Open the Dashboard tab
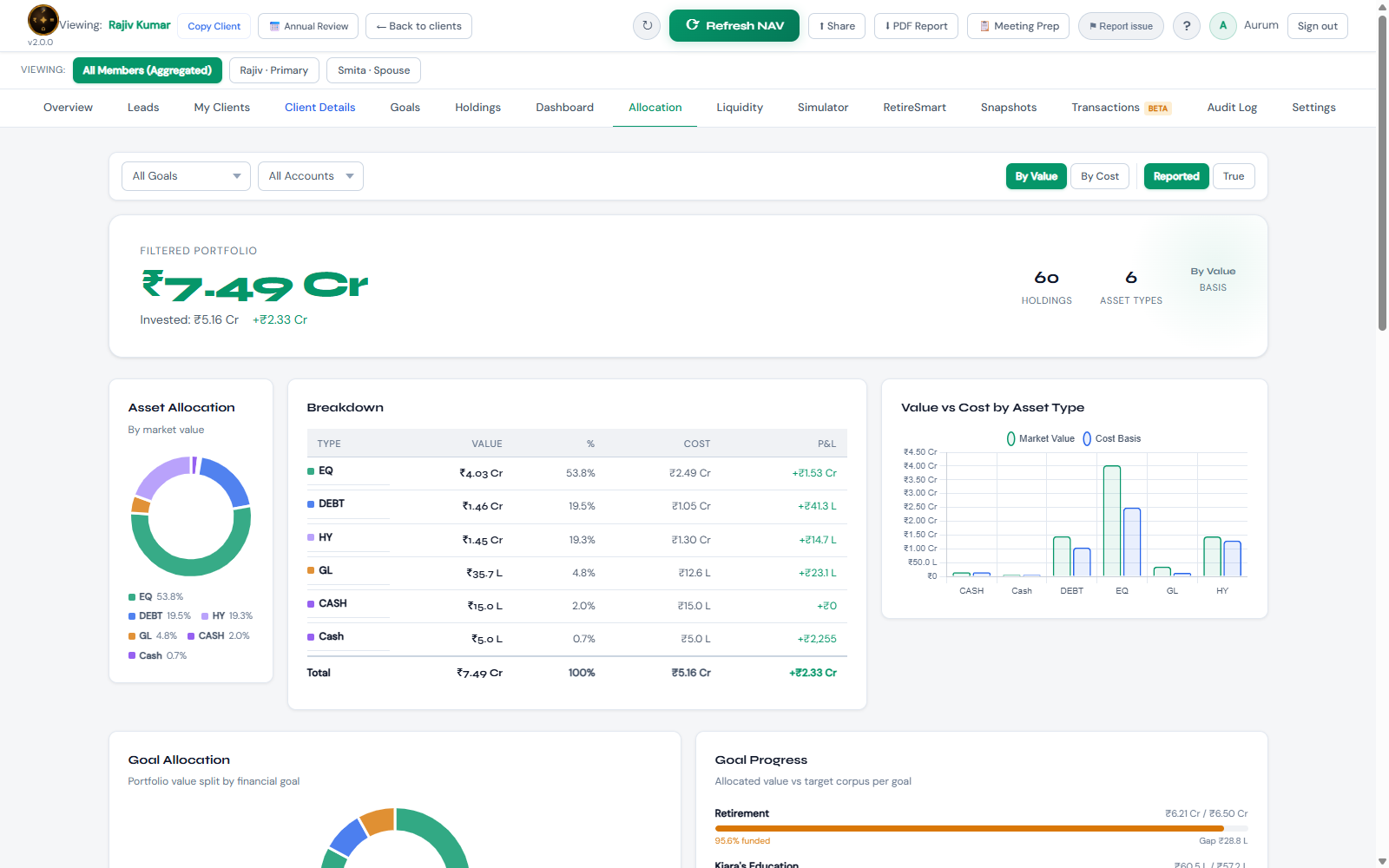The image size is (1389, 868). pos(565,108)
